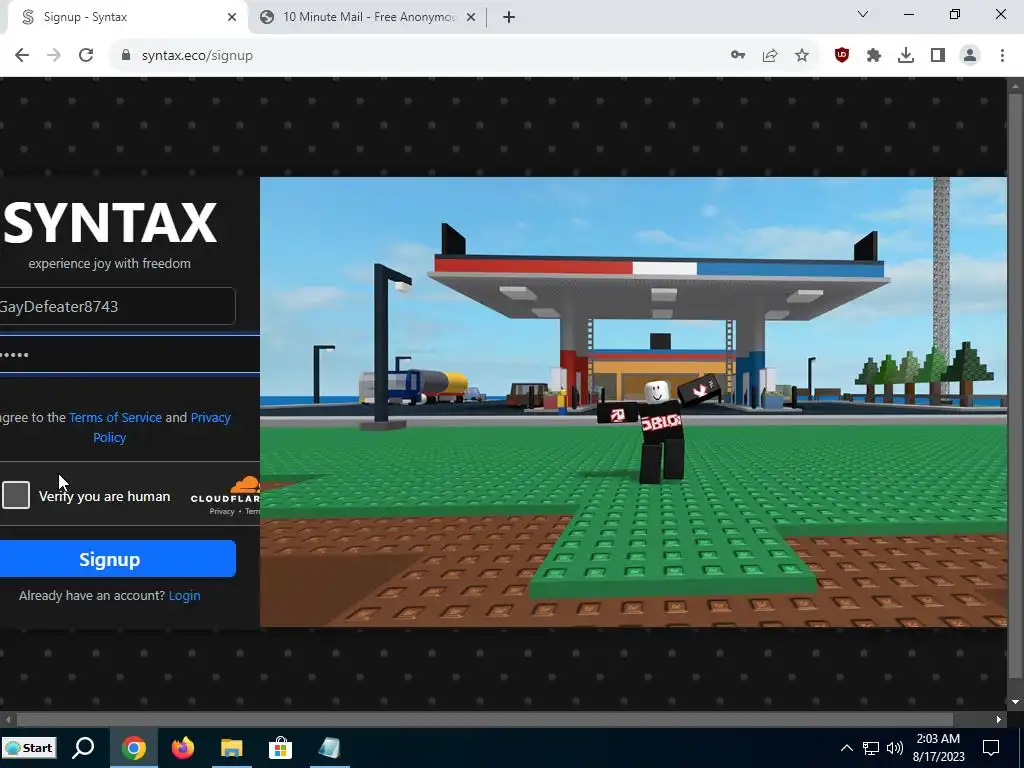1024x768 pixels.
Task: Click the vertical scrollbar down arrow
Action: tap(1016, 702)
